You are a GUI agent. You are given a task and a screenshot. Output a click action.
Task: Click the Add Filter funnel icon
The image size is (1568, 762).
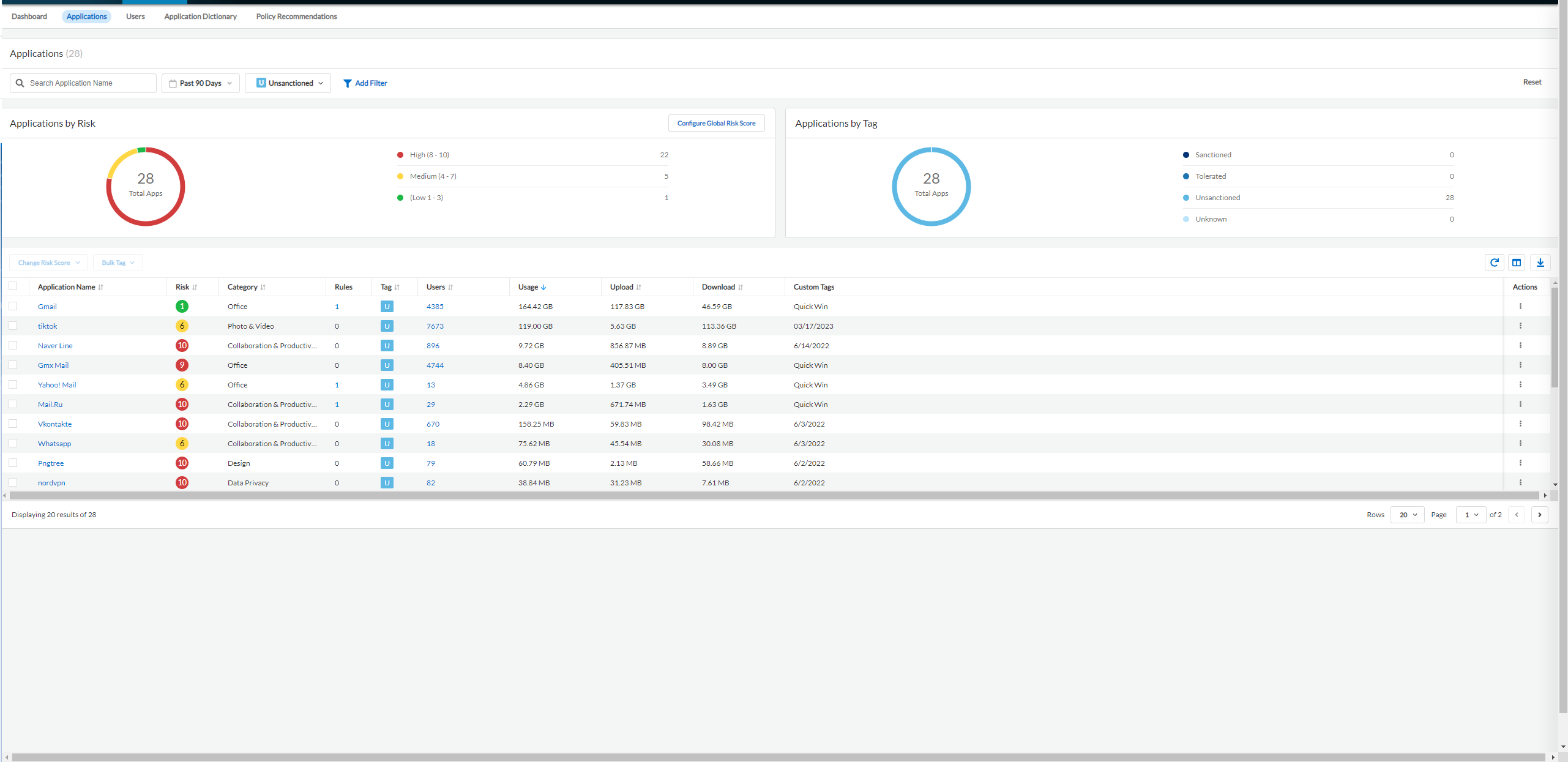pos(347,83)
